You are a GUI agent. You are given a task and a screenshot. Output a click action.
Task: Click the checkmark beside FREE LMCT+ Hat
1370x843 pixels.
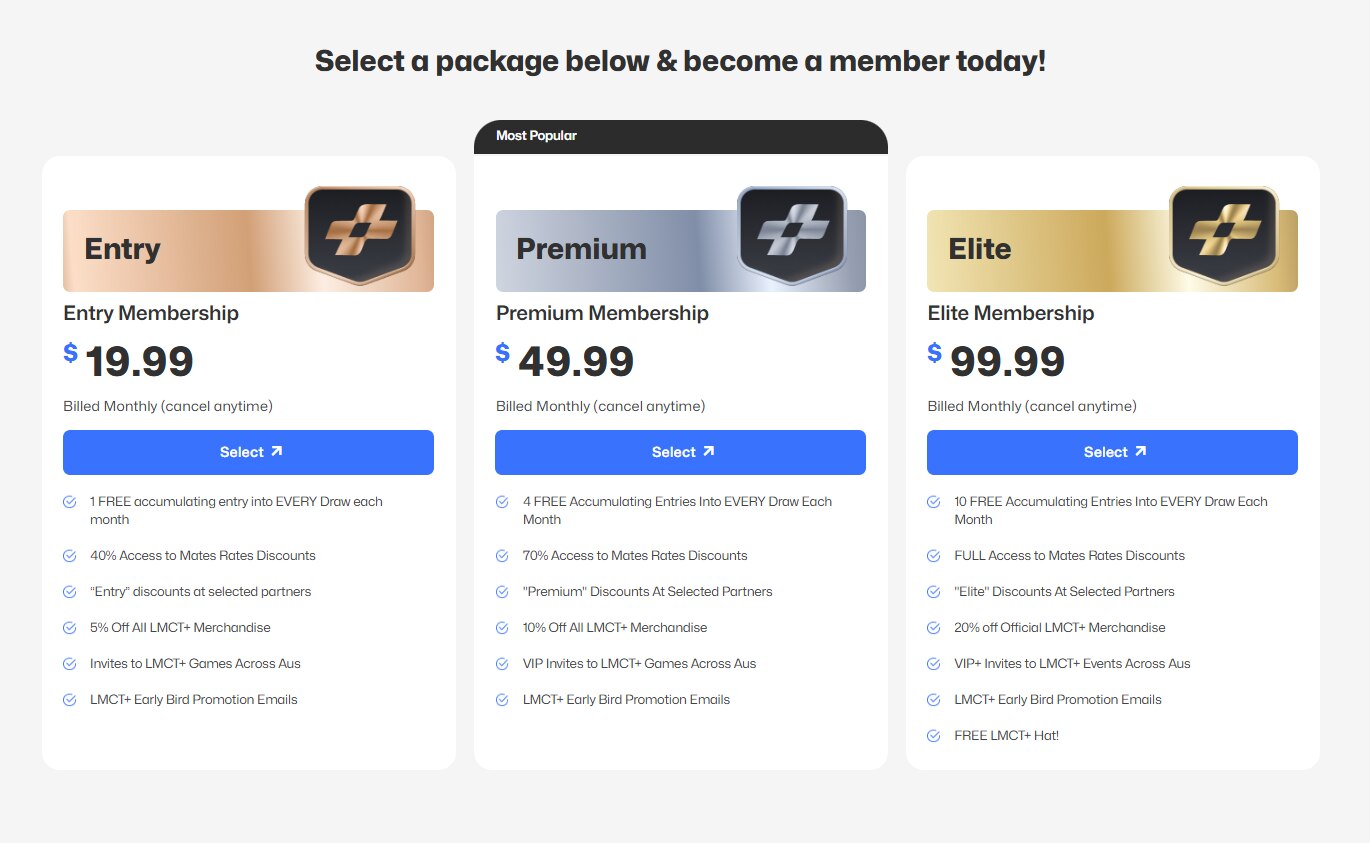point(933,735)
